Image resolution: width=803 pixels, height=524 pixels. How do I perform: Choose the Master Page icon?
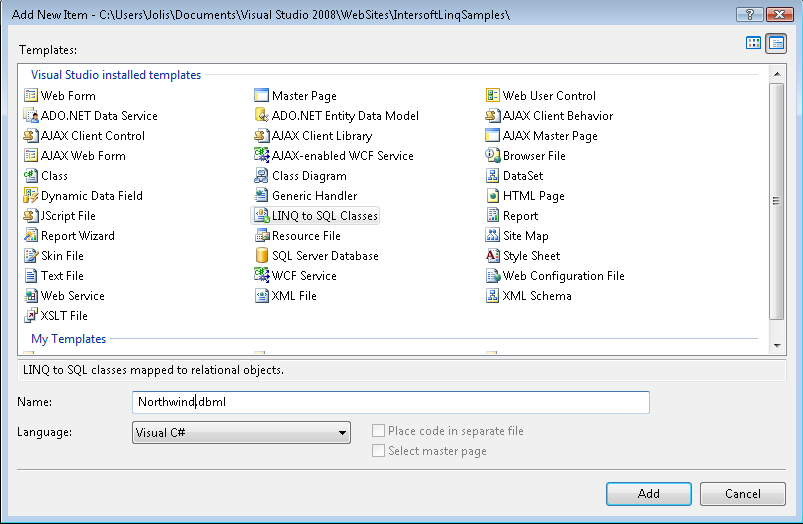click(x=262, y=95)
